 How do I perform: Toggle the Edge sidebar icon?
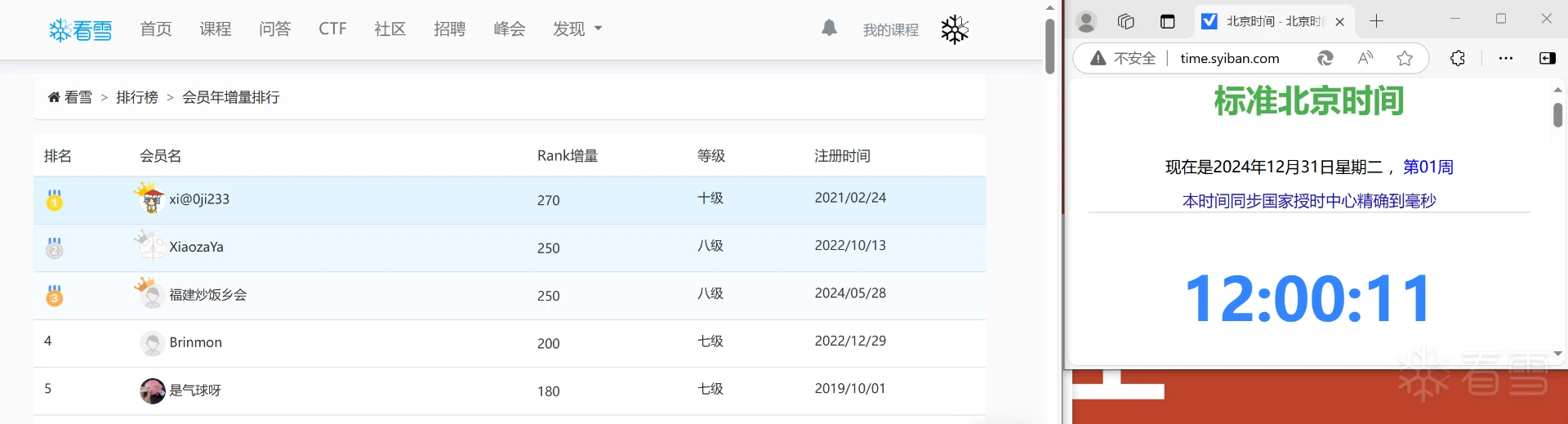pos(1547,58)
